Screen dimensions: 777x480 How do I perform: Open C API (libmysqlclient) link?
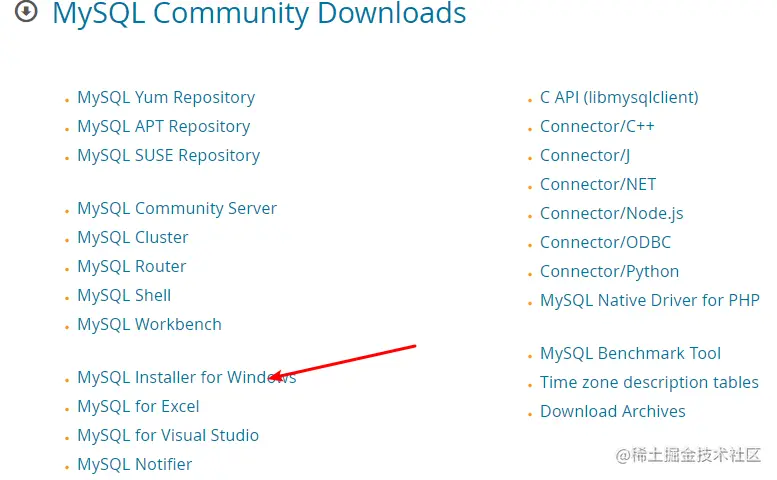tap(619, 98)
